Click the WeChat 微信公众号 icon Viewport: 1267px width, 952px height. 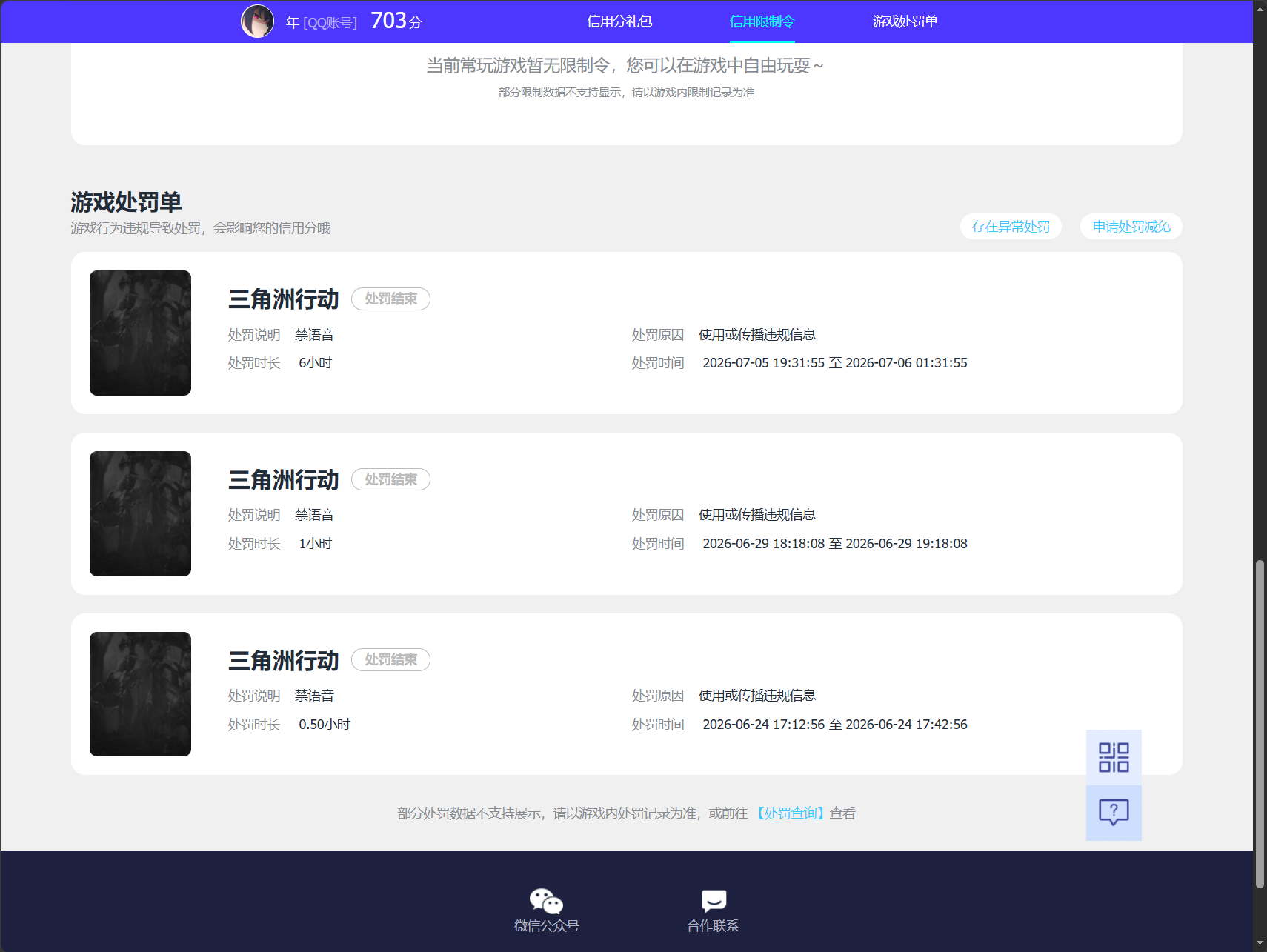[547, 901]
